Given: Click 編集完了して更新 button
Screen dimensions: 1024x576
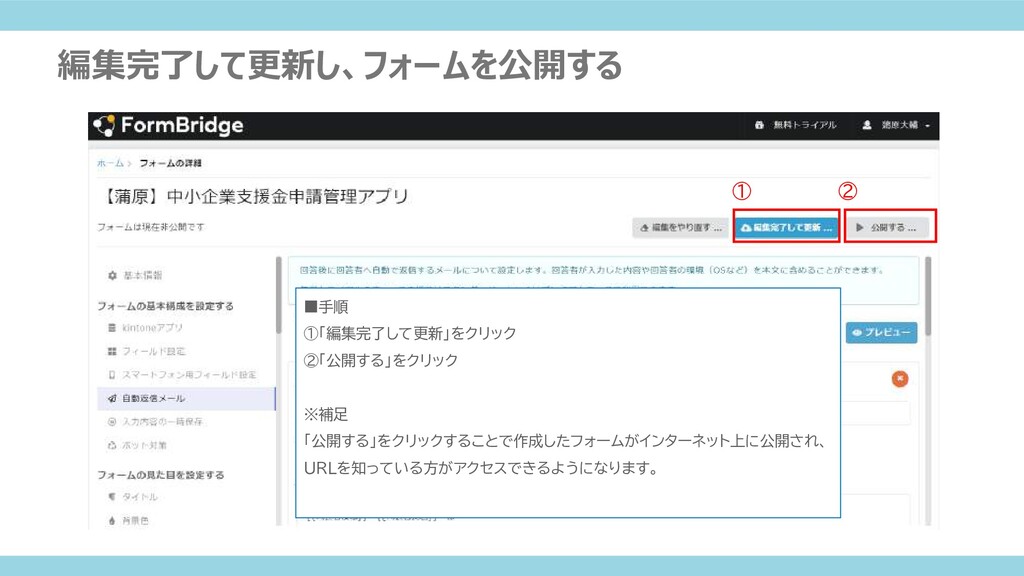Looking at the screenshot, I should pos(786,227).
